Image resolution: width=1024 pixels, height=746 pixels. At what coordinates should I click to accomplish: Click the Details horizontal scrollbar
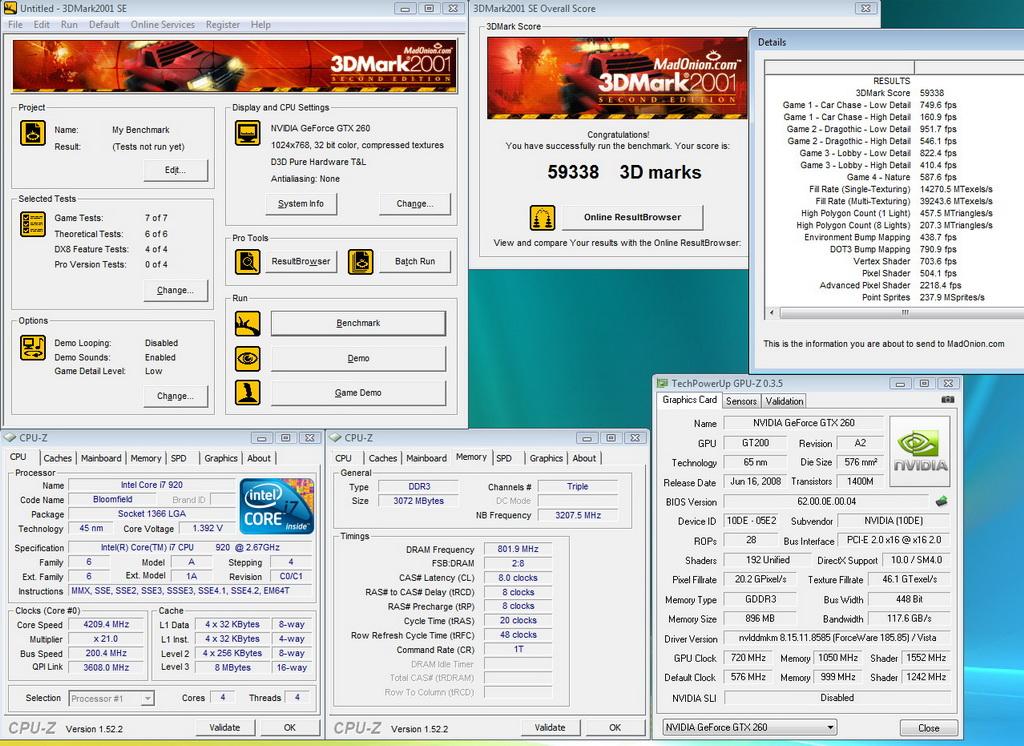(901, 312)
